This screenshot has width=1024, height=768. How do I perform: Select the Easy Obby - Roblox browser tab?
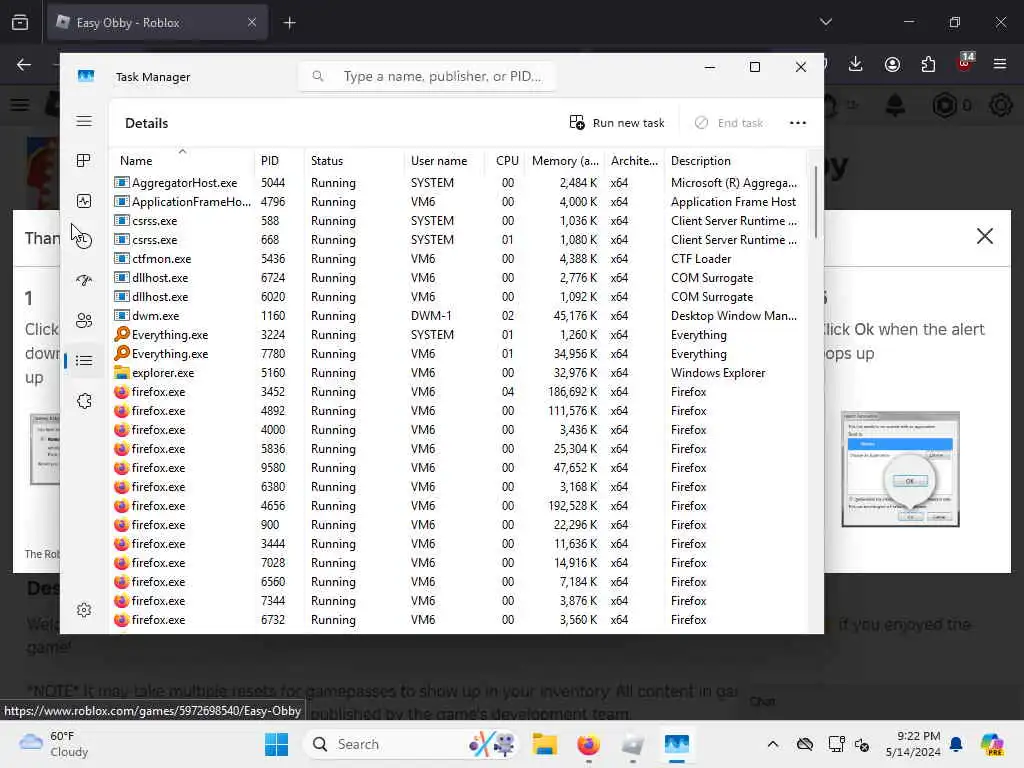157,23
